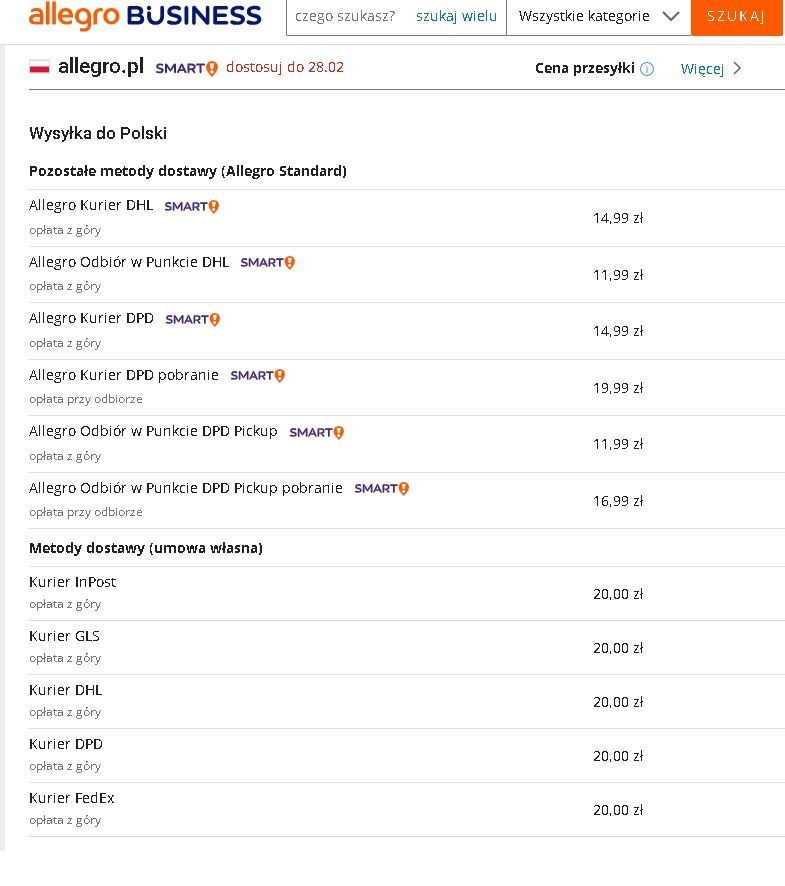Screen dimensions: 785x886
Task: Select the 'Allegro Kurier DPD pobranie' text
Action: click(x=124, y=375)
